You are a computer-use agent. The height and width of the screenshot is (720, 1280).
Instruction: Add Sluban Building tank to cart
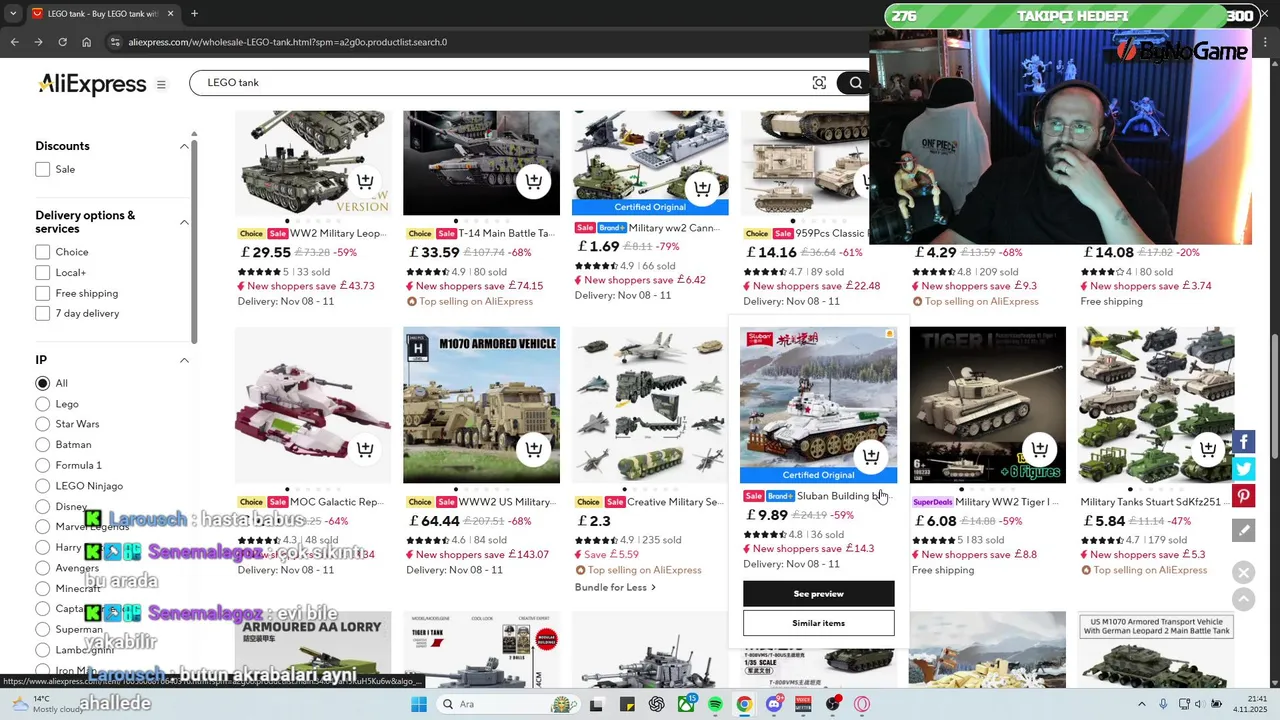pos(871,456)
